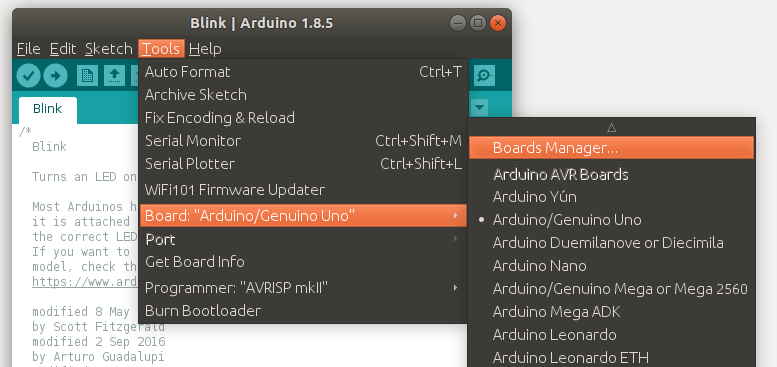Switch to the Blink tab
The width and height of the screenshot is (777, 367).
[48, 109]
